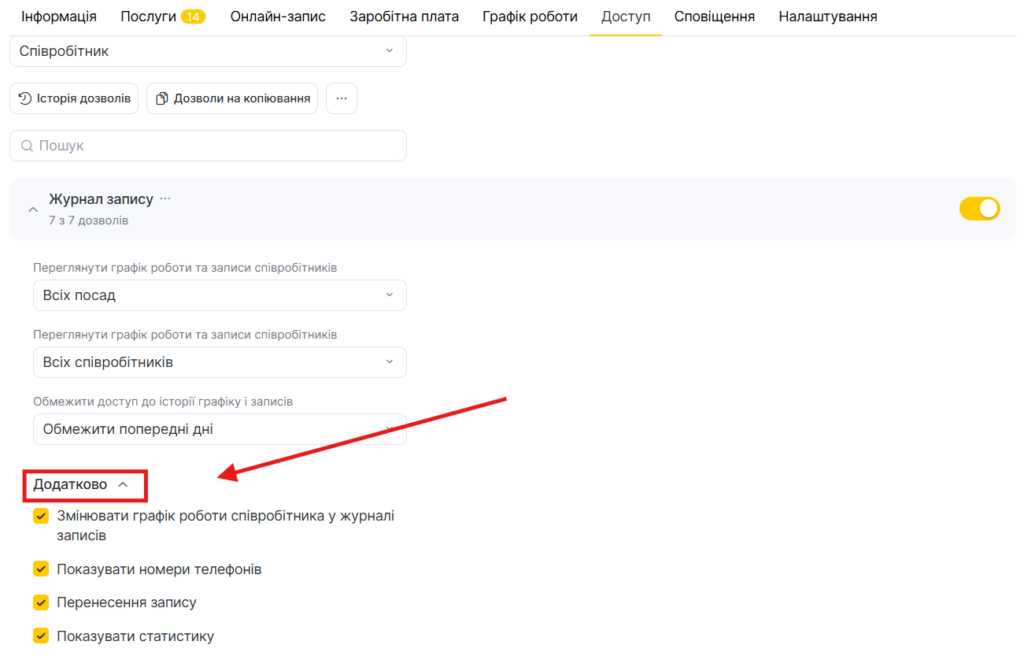Go to the Графік роботи tab
The width and height of the screenshot is (1024, 656).
pyautogui.click(x=529, y=17)
